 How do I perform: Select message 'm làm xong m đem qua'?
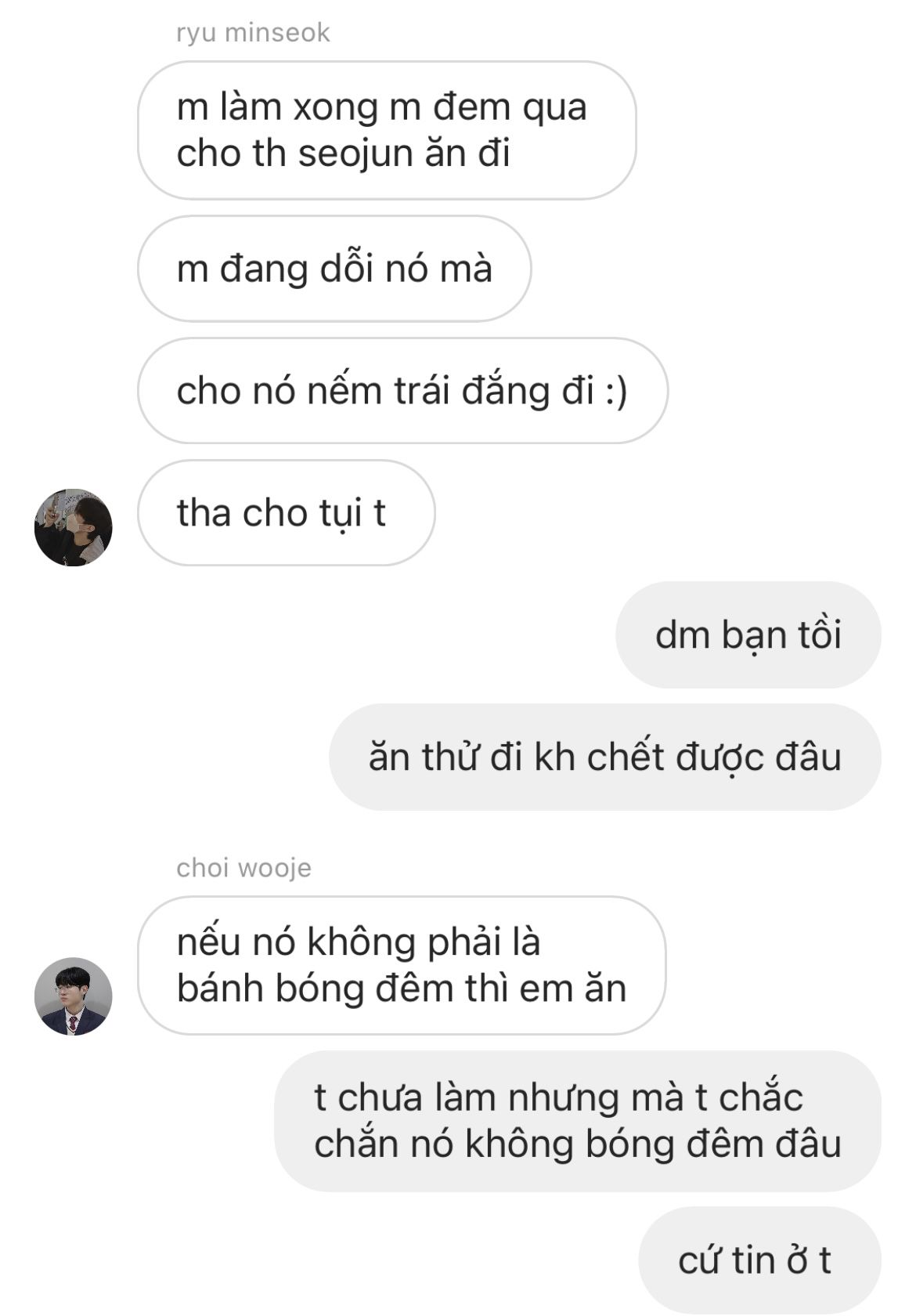point(387,130)
